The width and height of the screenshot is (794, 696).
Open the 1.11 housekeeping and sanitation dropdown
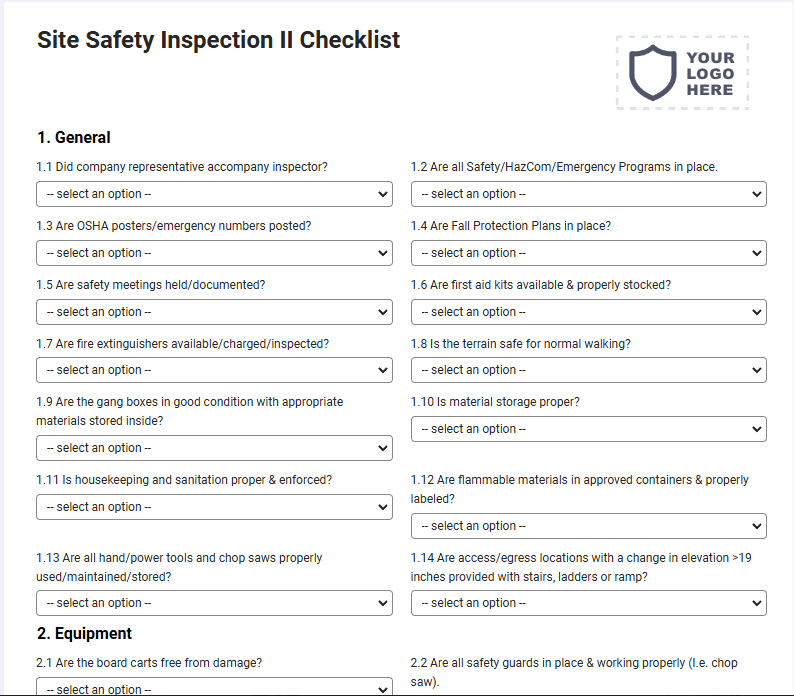[214, 507]
